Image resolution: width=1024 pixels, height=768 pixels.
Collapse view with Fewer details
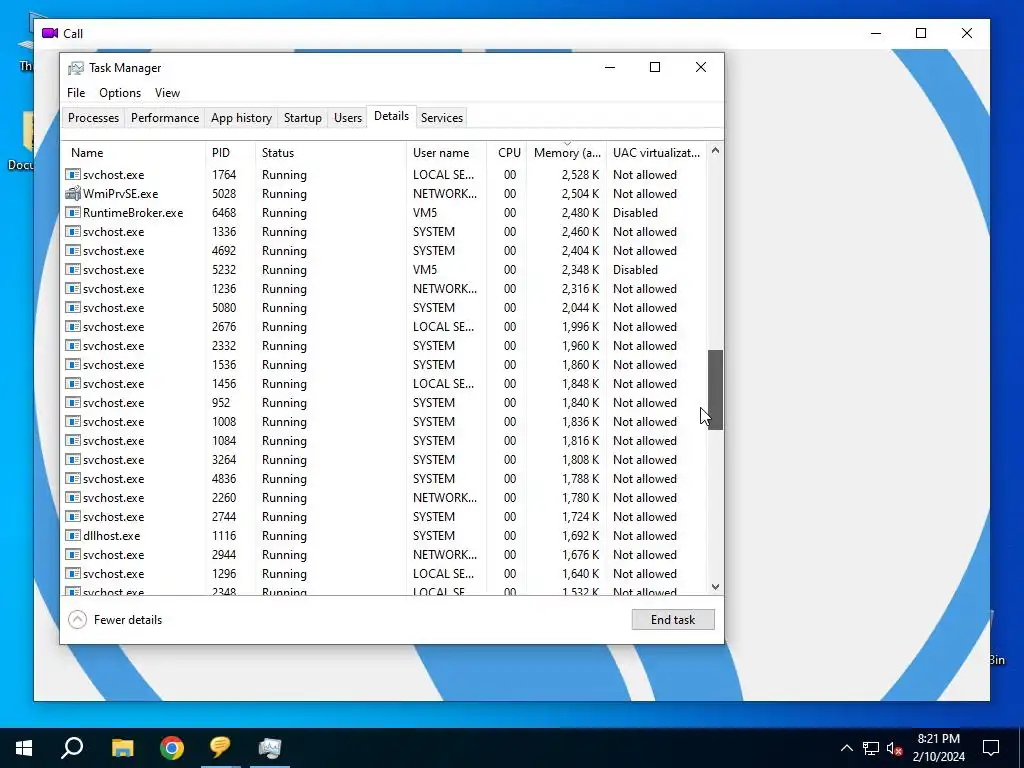(x=115, y=620)
